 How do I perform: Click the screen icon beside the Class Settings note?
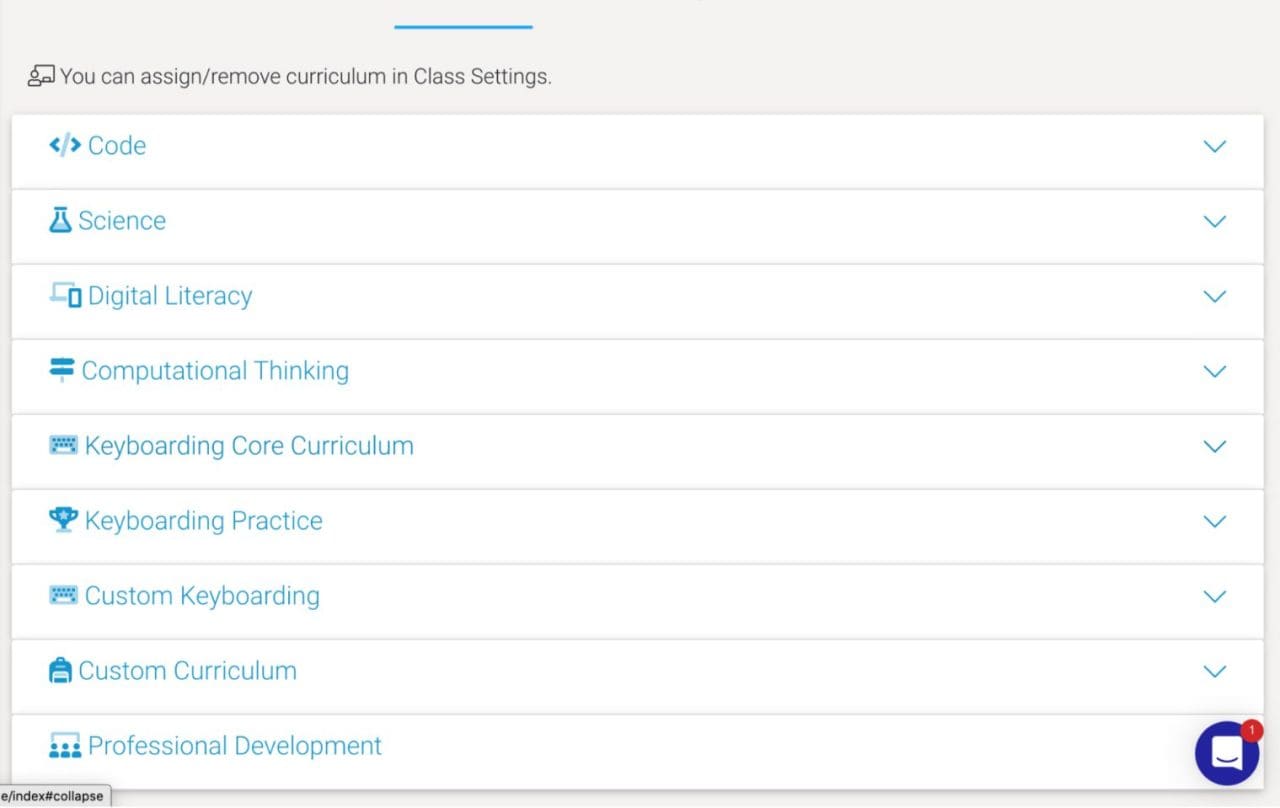pyautogui.click(x=41, y=75)
